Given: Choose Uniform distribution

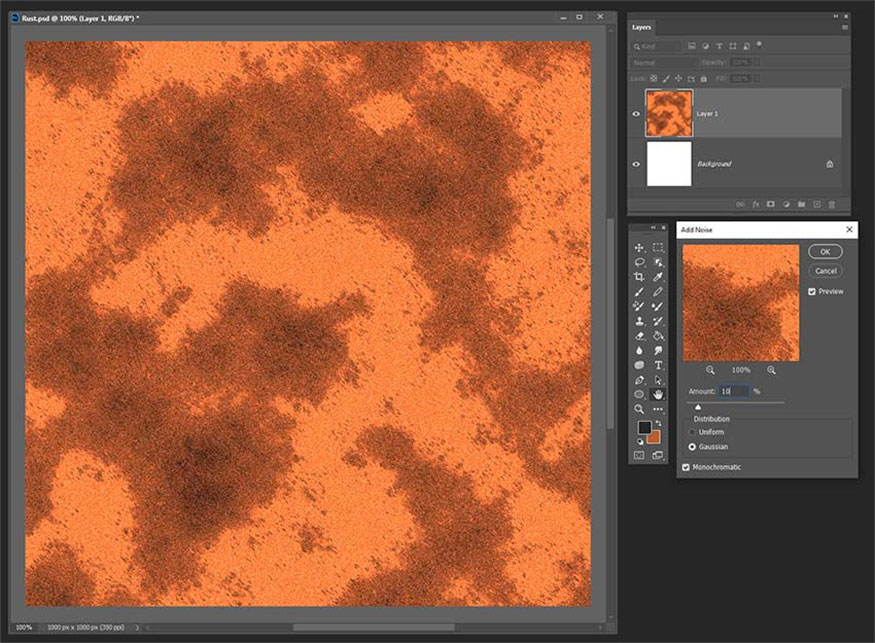Looking at the screenshot, I should (x=692, y=432).
